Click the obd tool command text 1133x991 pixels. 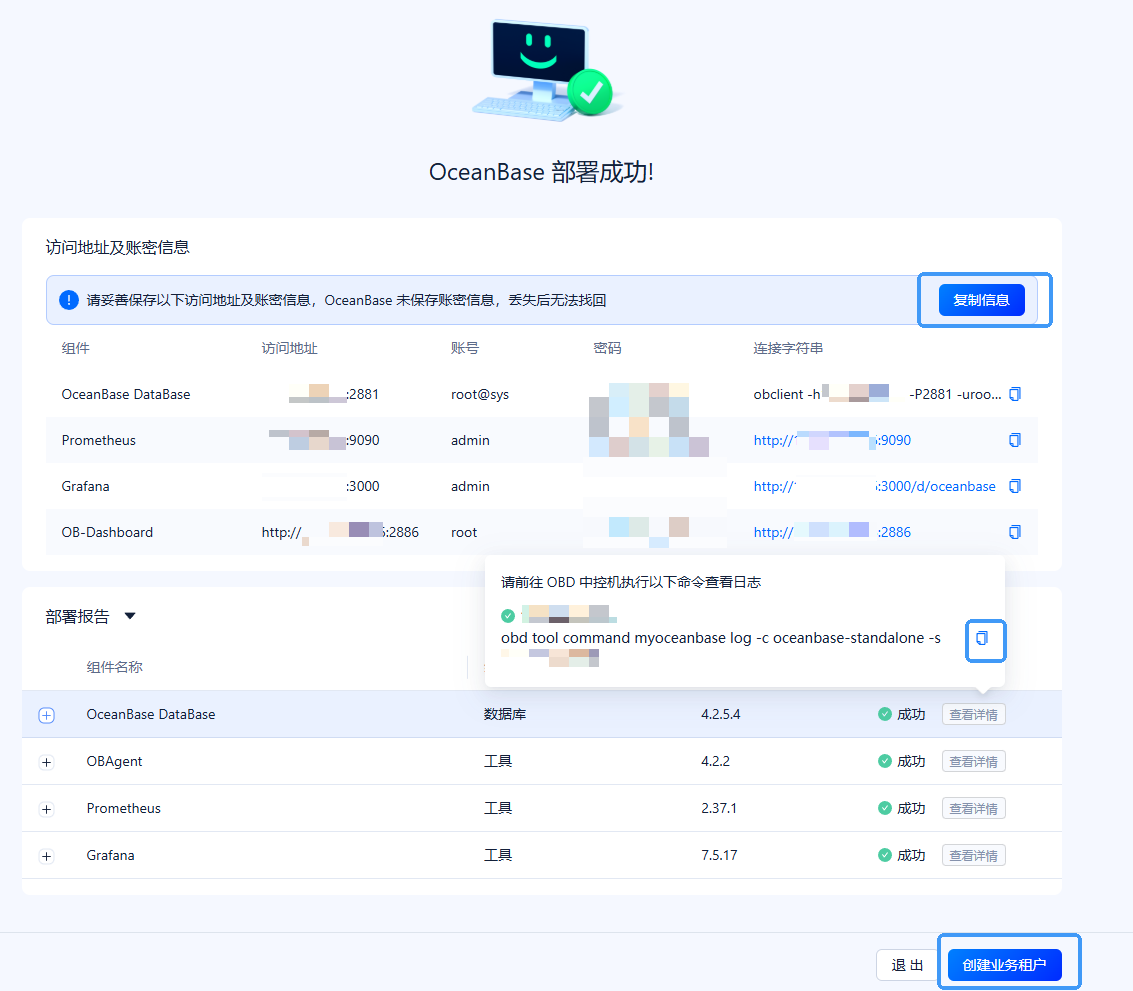point(720,638)
